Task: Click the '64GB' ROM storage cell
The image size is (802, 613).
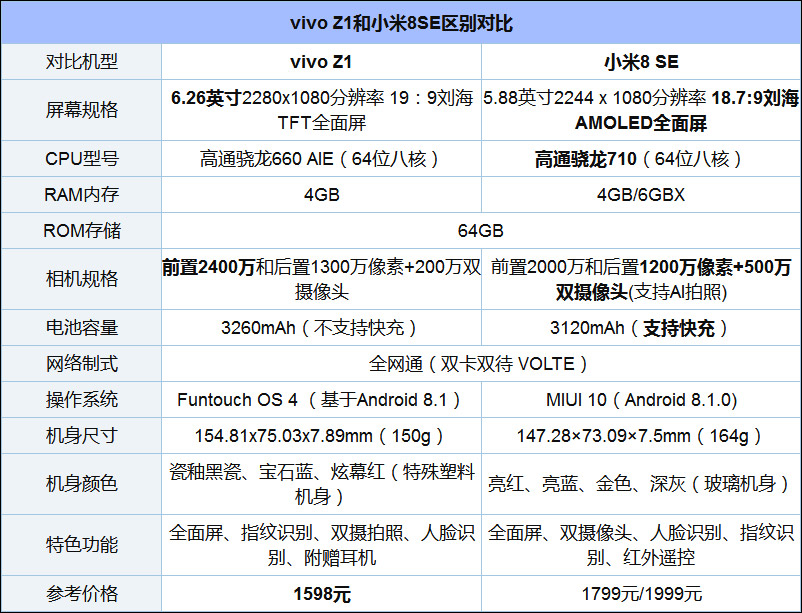Action: pyautogui.click(x=480, y=231)
